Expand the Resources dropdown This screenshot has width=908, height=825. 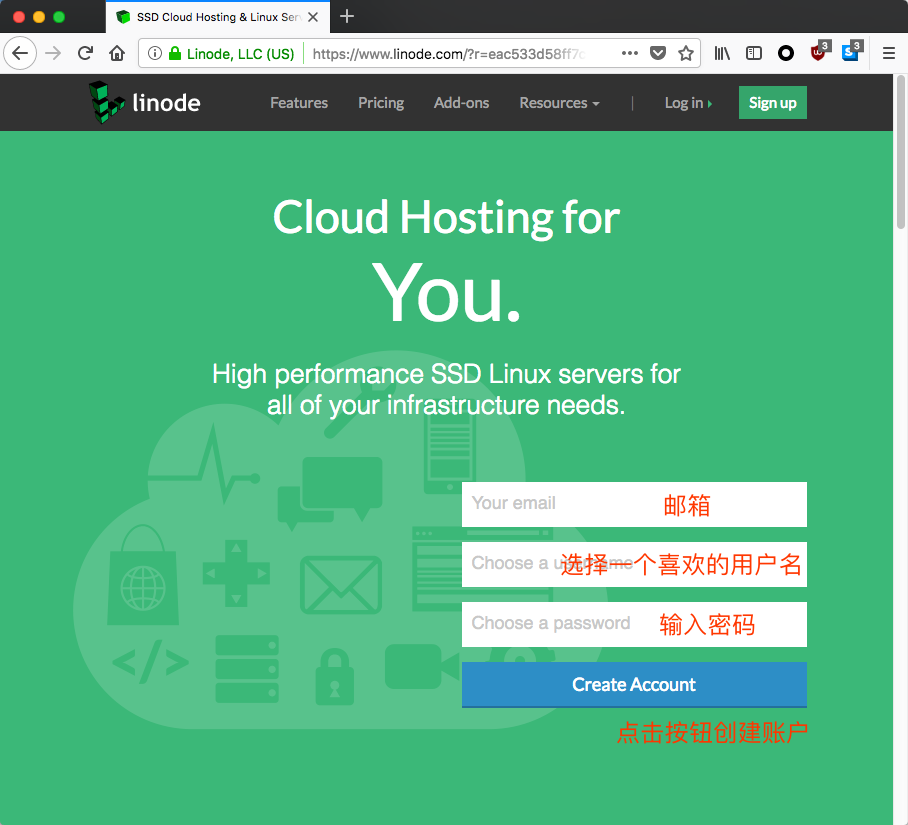coord(559,102)
